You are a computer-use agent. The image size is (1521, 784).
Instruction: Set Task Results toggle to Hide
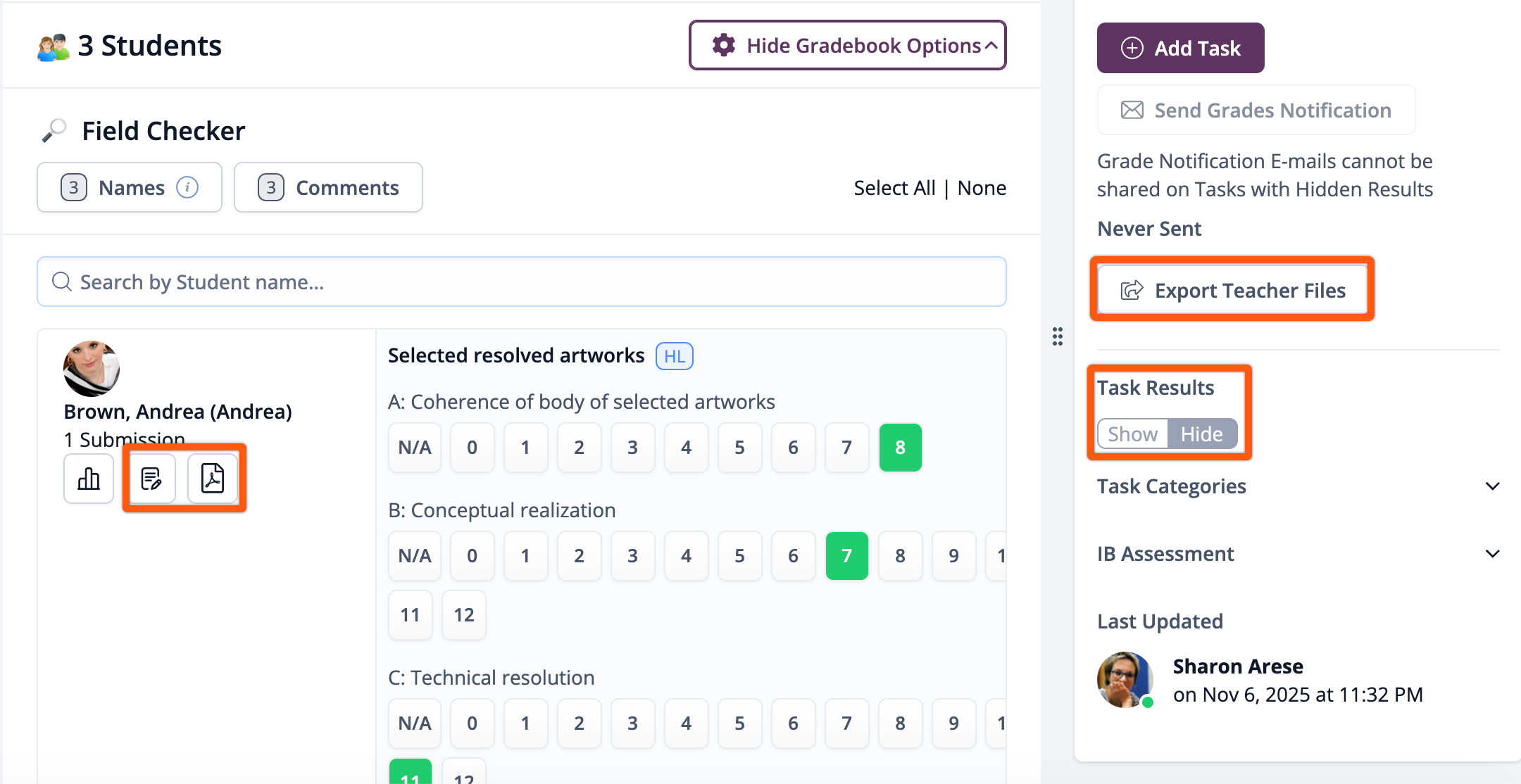(1201, 434)
